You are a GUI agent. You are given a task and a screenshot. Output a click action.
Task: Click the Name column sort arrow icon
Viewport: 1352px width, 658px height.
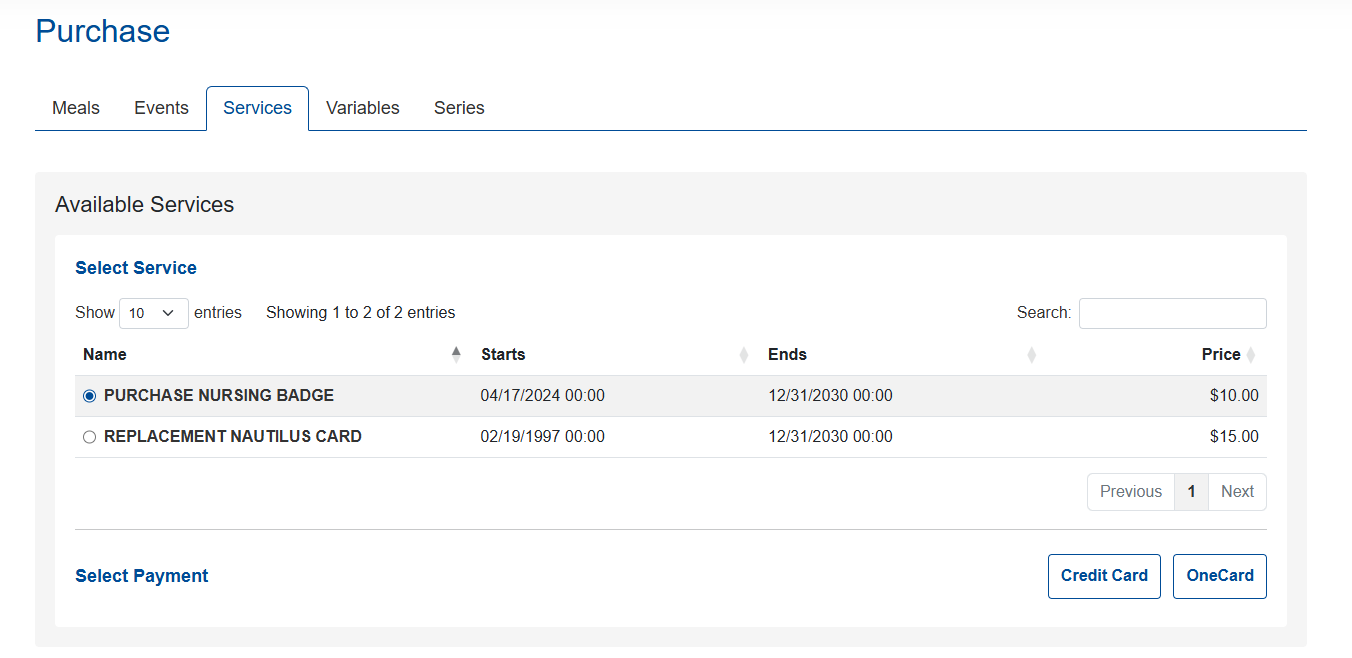pyautogui.click(x=457, y=354)
